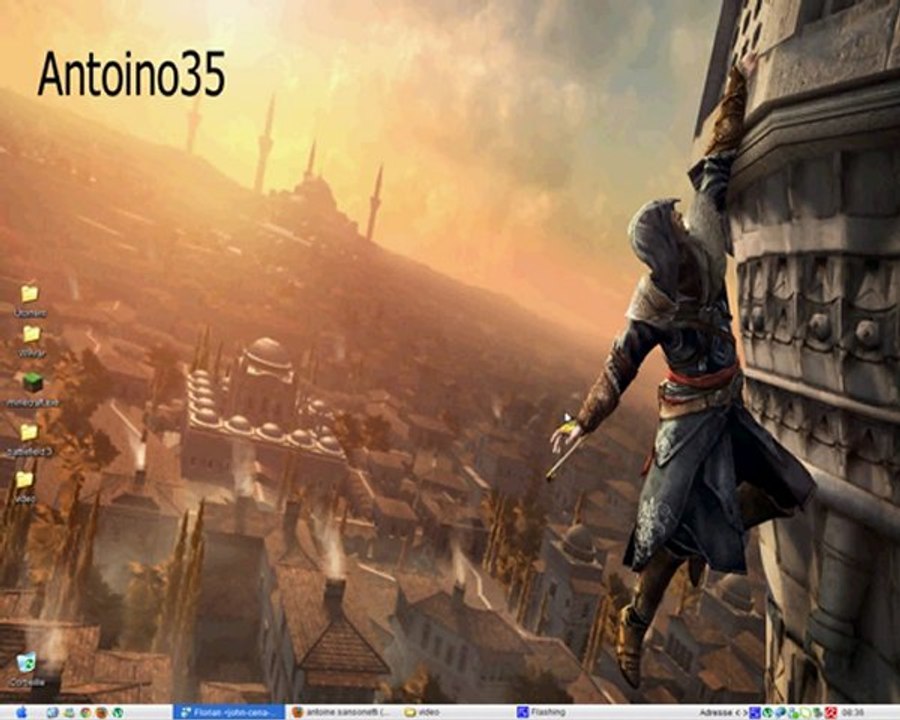Viewport: 900px width, 720px height.
Task: Switch to antoine sansonetti Firefox window
Action: tap(342, 713)
